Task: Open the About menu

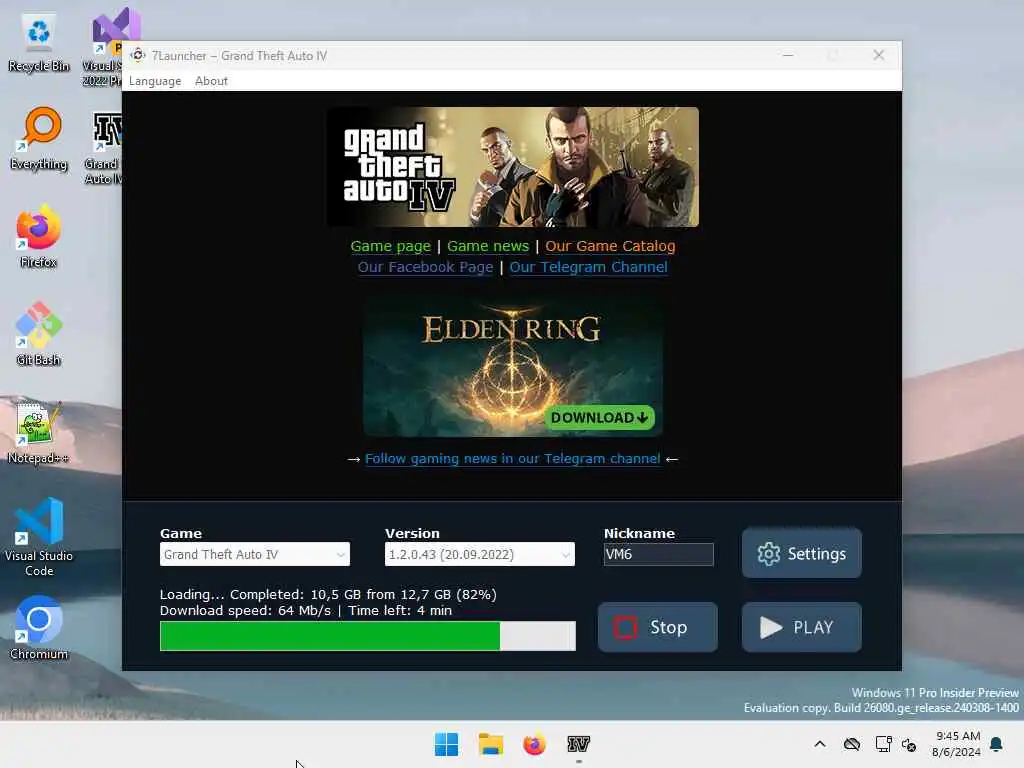Action: pos(211,81)
